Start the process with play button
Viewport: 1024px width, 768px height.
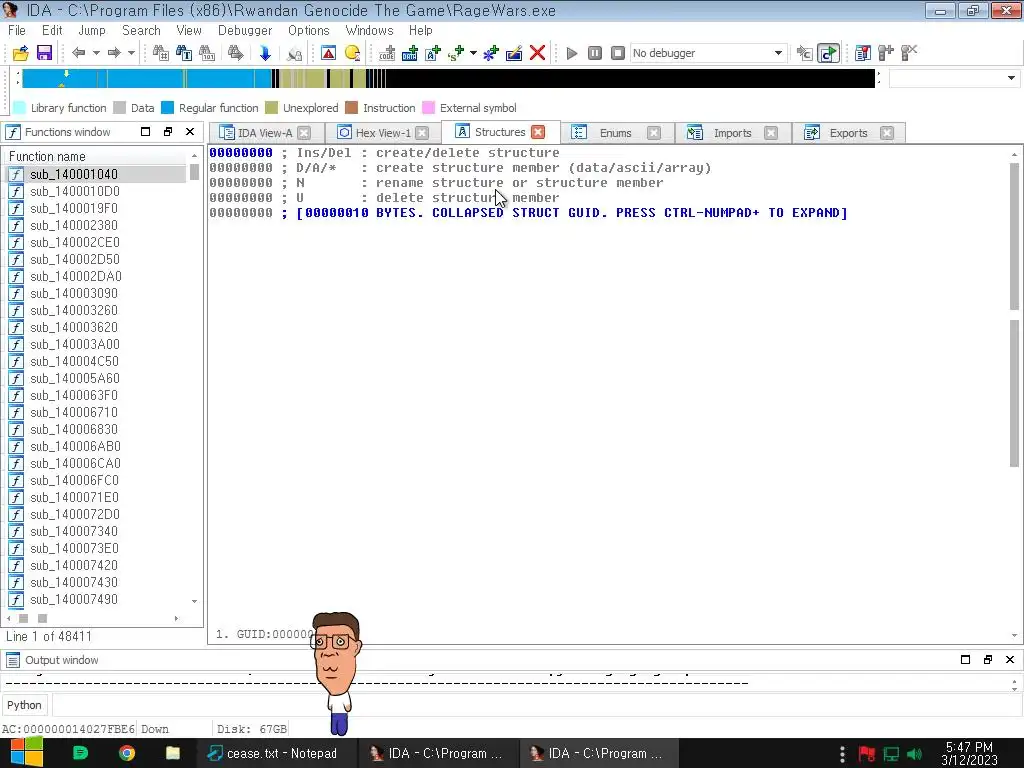tap(571, 53)
